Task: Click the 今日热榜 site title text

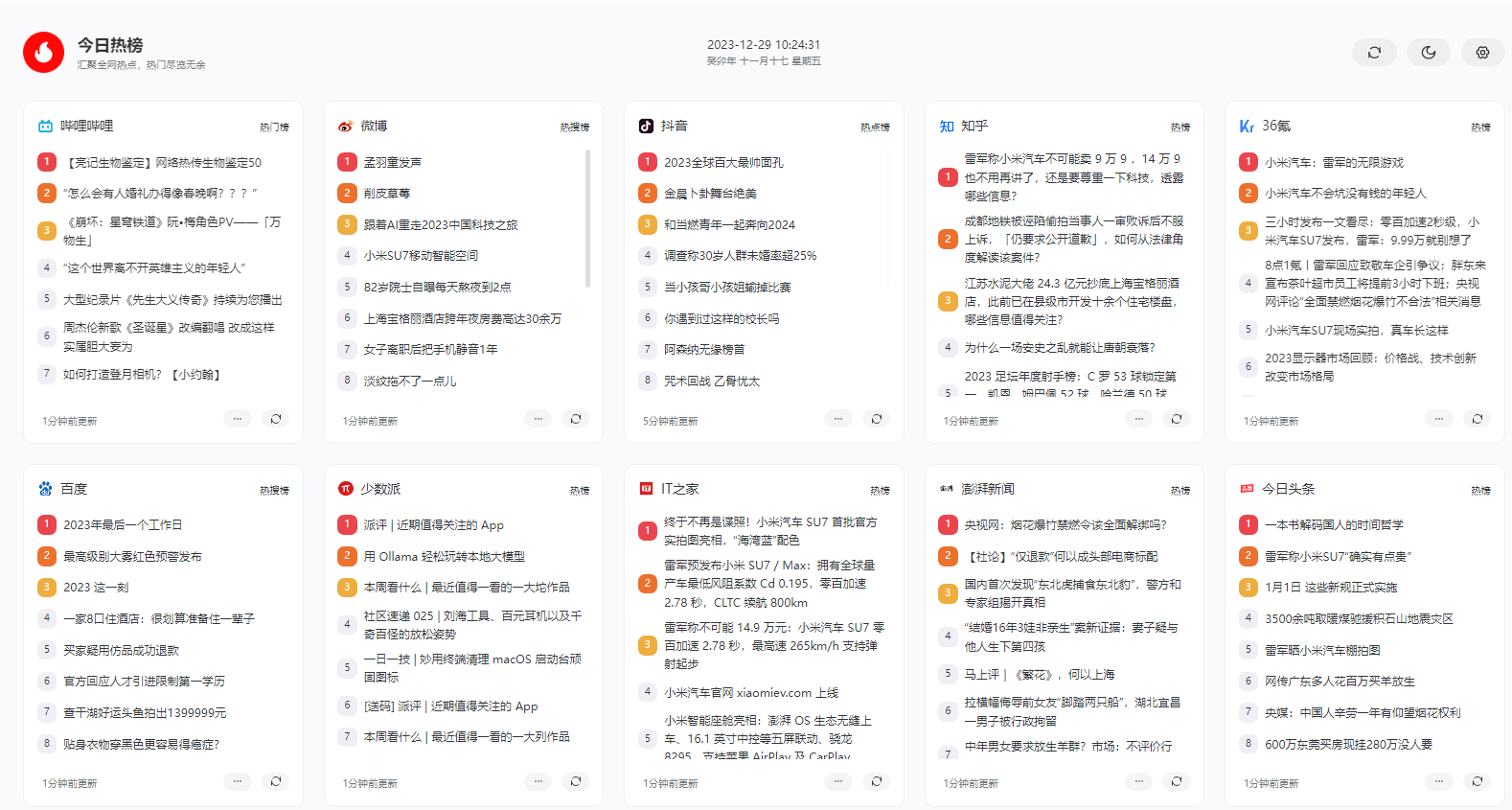Action: (110, 45)
